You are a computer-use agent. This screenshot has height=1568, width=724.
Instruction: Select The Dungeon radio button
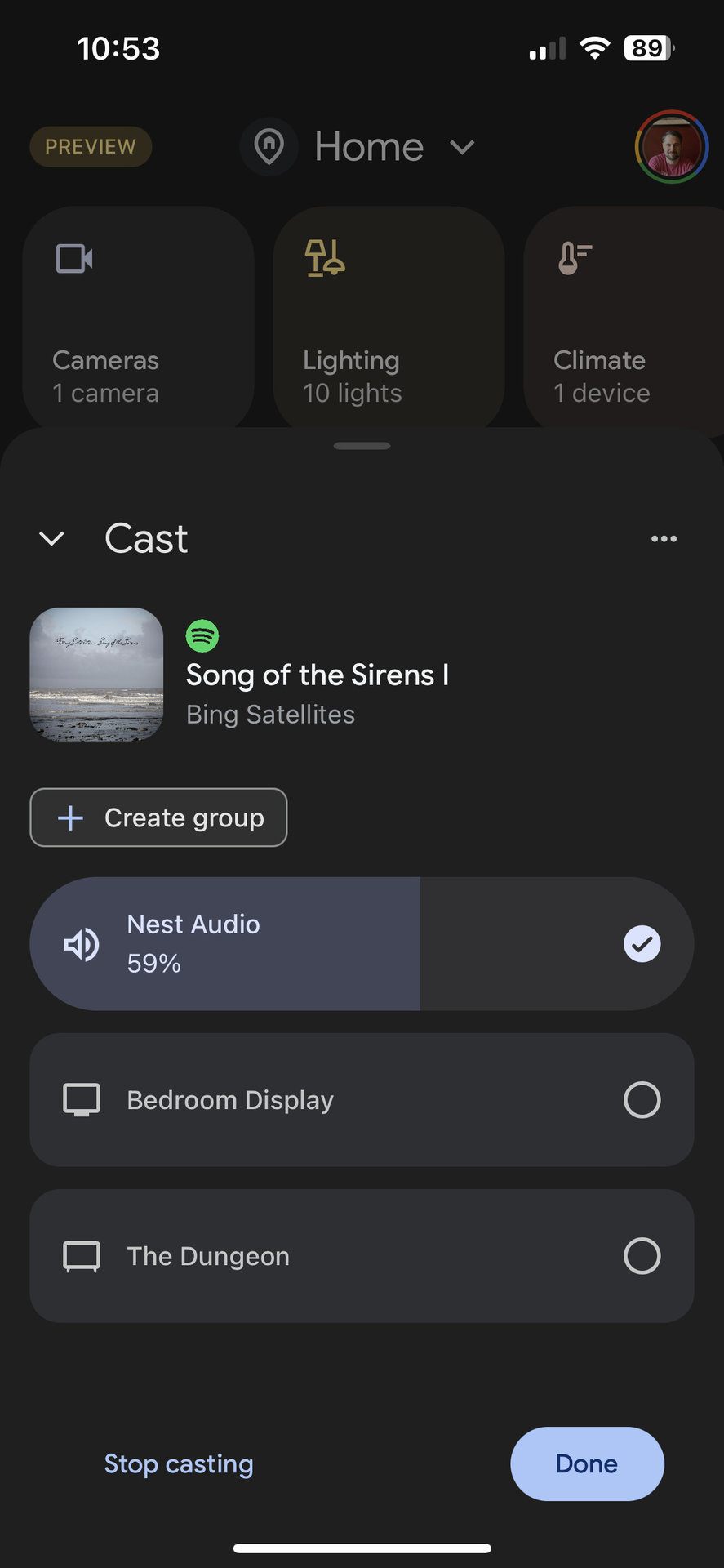pos(642,1256)
